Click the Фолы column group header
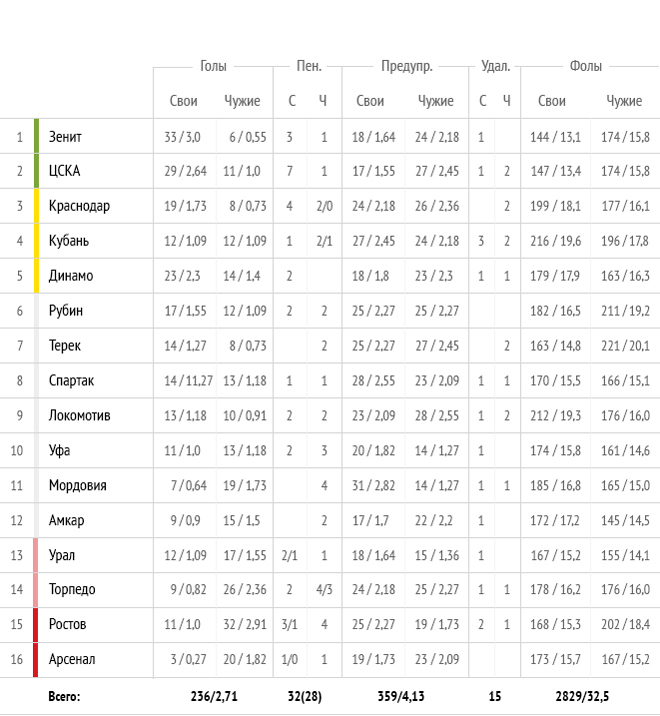Viewport: 660px width, 716px height. tap(586, 66)
